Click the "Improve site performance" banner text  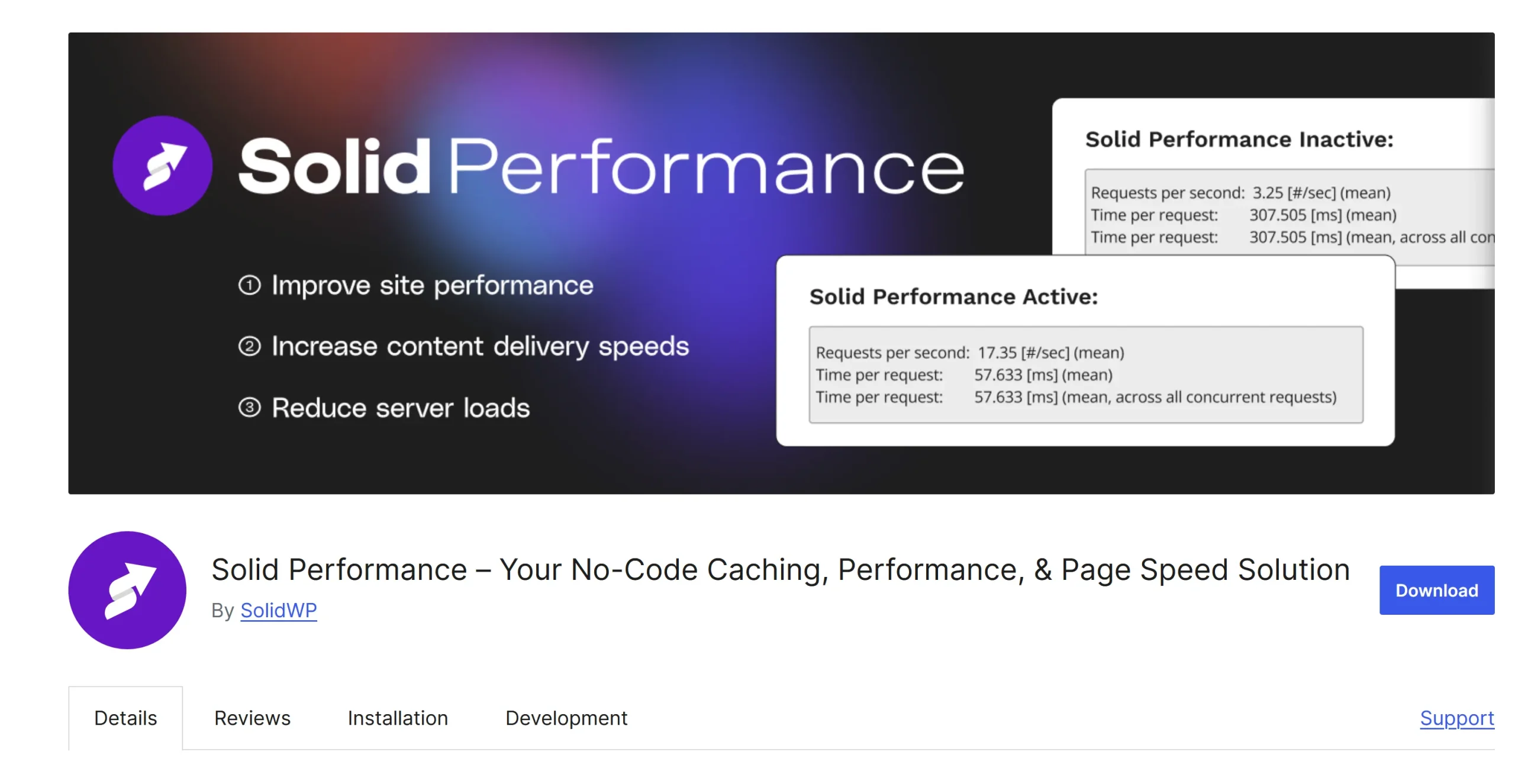432,285
